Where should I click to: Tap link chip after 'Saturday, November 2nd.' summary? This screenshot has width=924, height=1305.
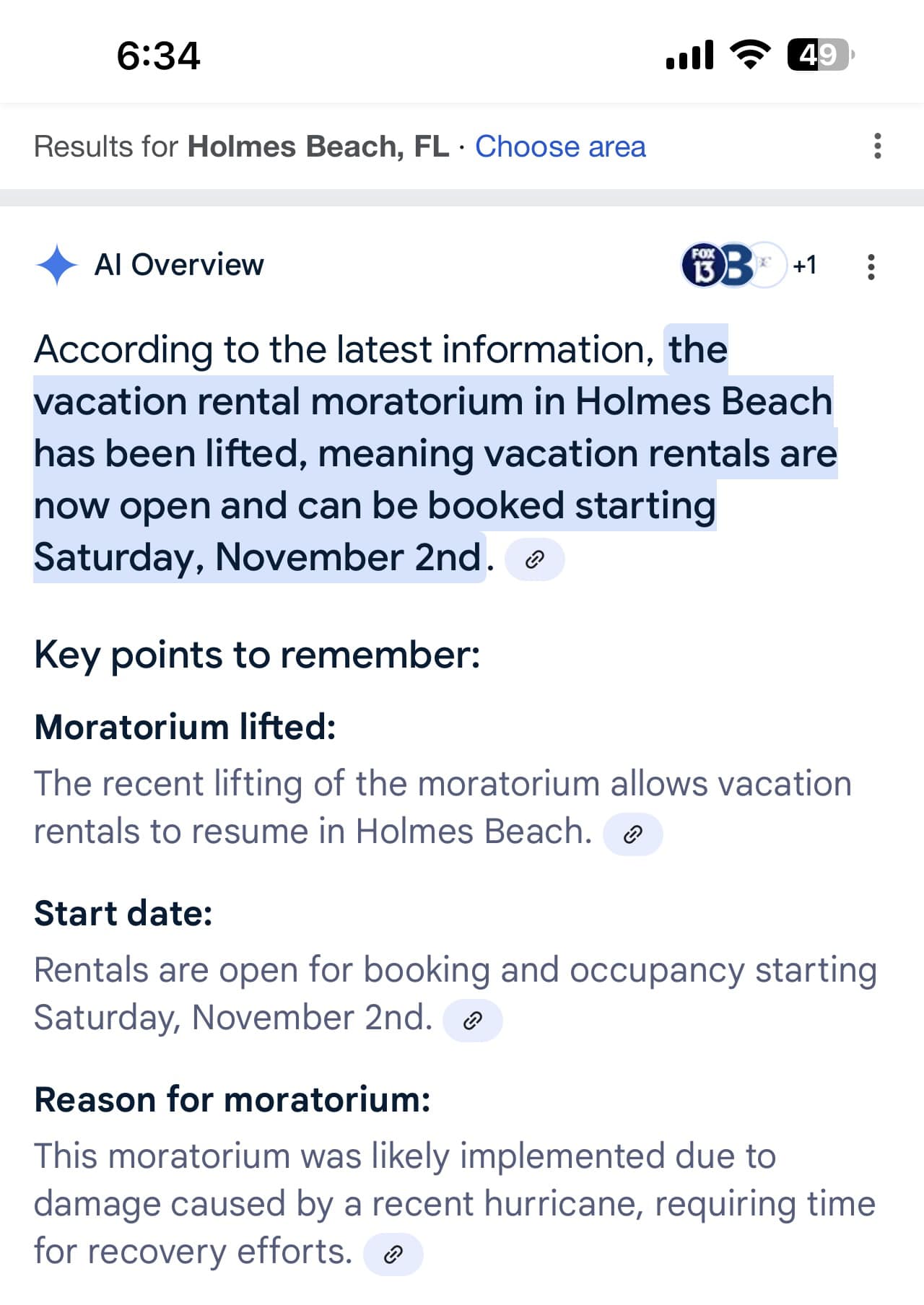(x=534, y=559)
